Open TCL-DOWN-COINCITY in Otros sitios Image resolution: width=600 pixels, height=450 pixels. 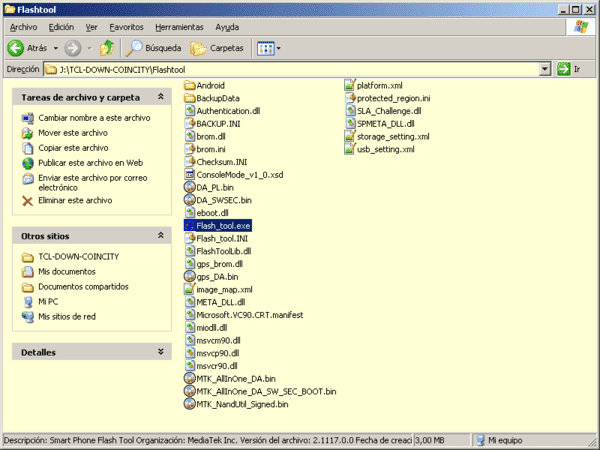(x=78, y=256)
